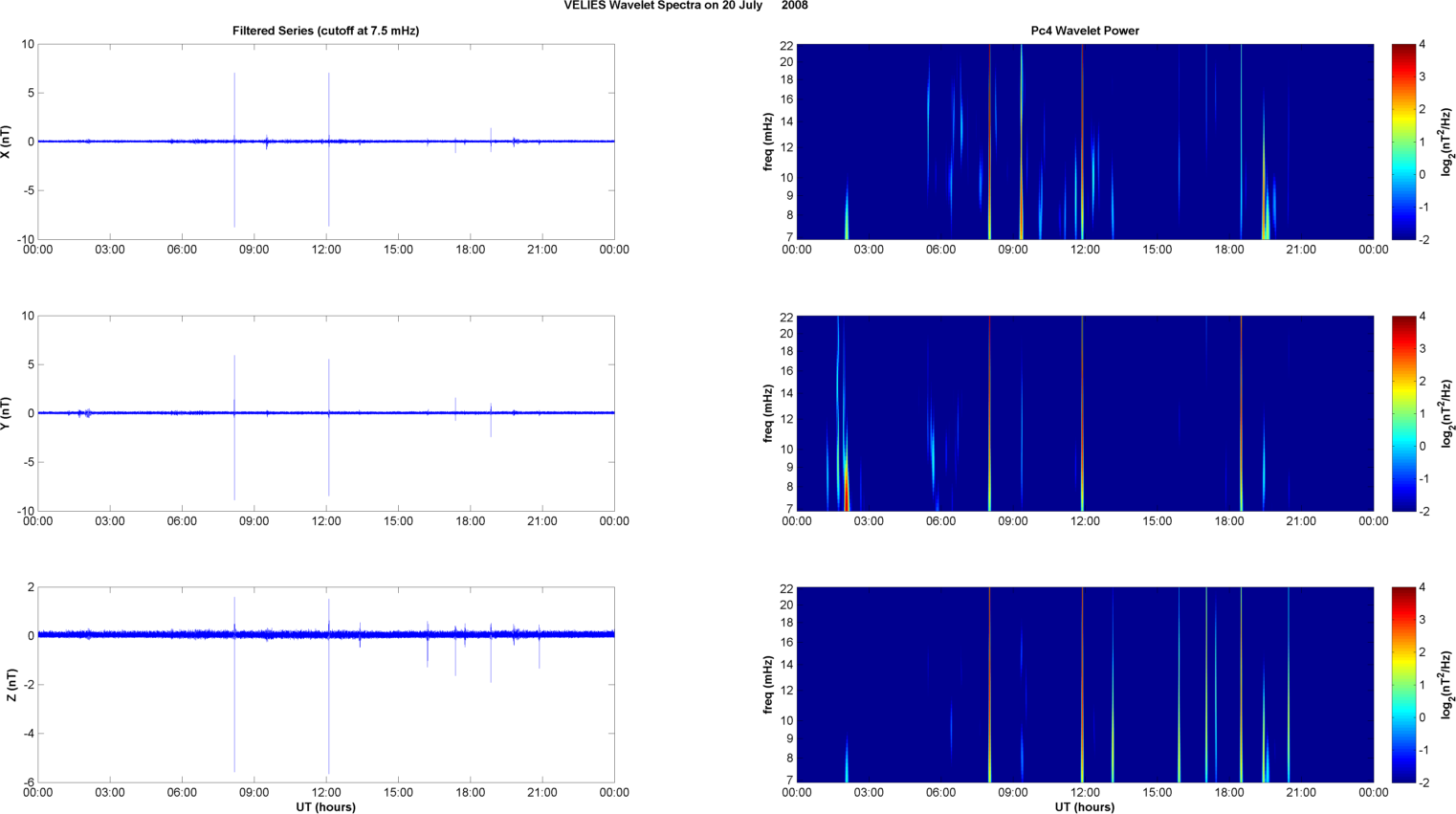
Task: Click log2(nT²/Hz) label beside middle colorbar
Action: tap(1446, 413)
